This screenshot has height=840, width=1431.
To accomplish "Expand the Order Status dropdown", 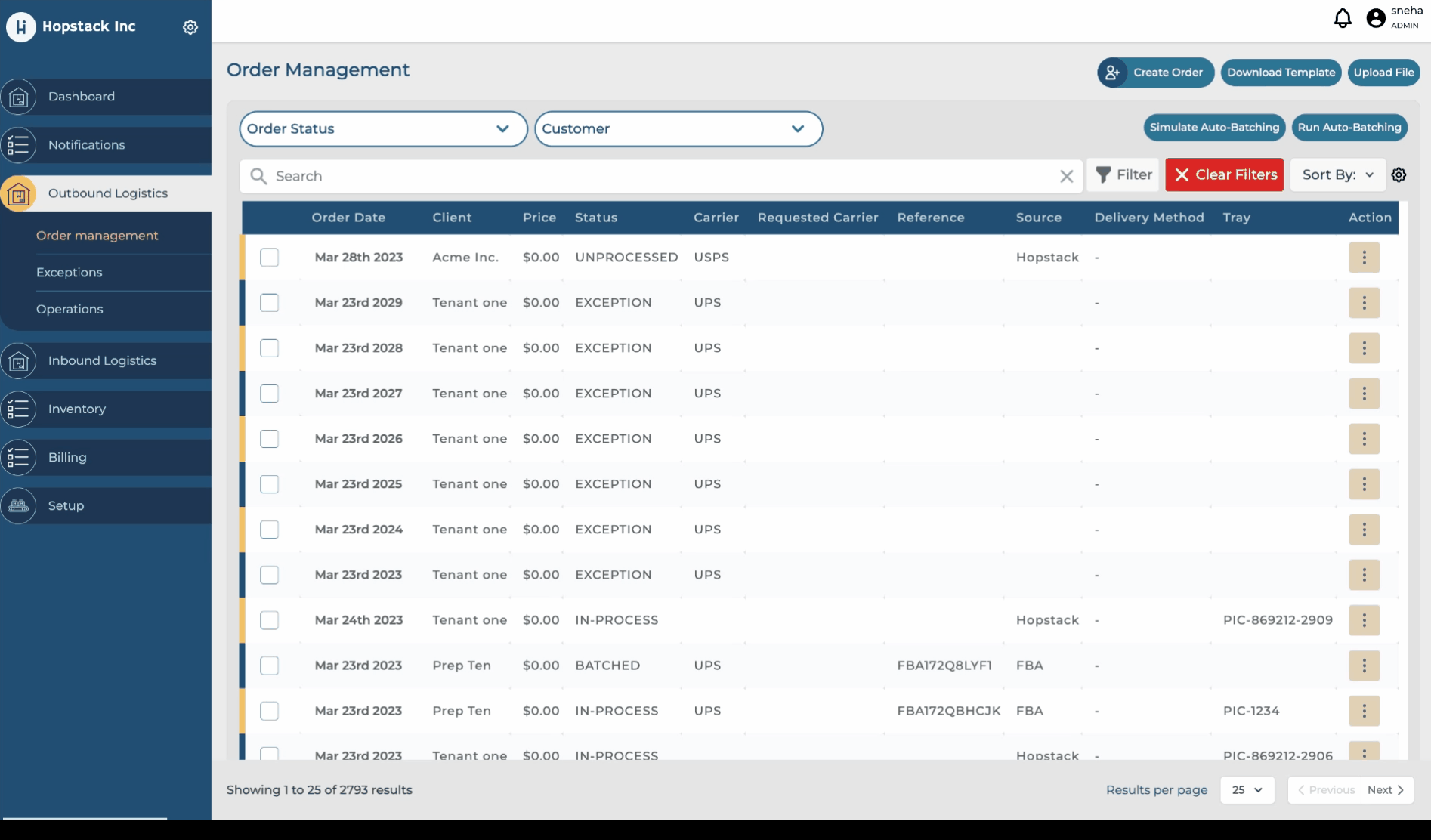I will coord(383,129).
